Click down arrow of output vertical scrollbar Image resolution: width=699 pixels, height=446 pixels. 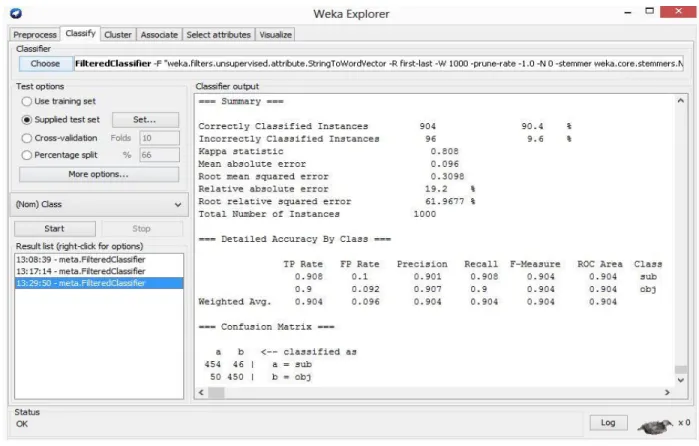[x=680, y=380]
